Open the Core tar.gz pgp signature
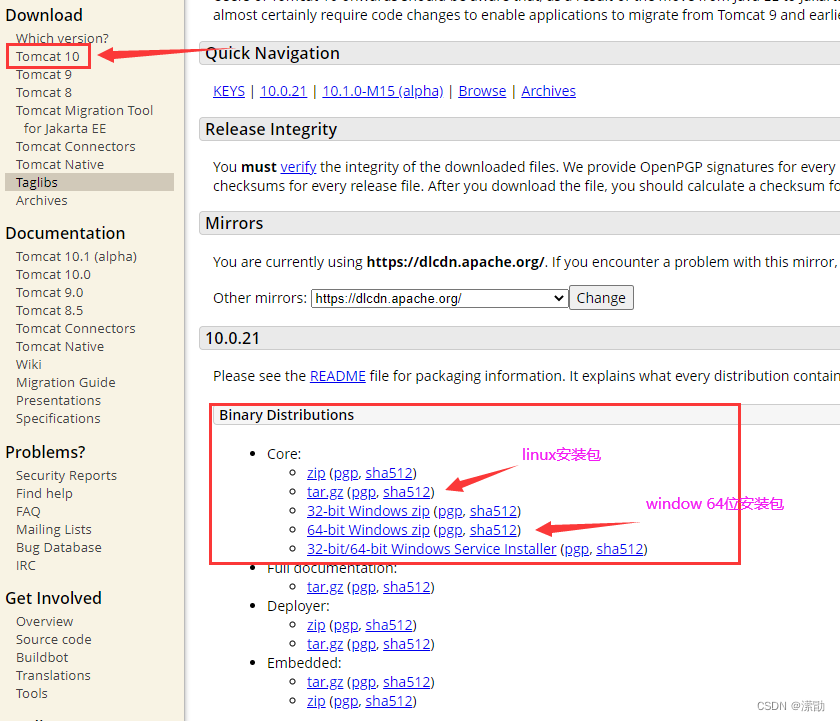This screenshot has width=840, height=721. point(364,492)
